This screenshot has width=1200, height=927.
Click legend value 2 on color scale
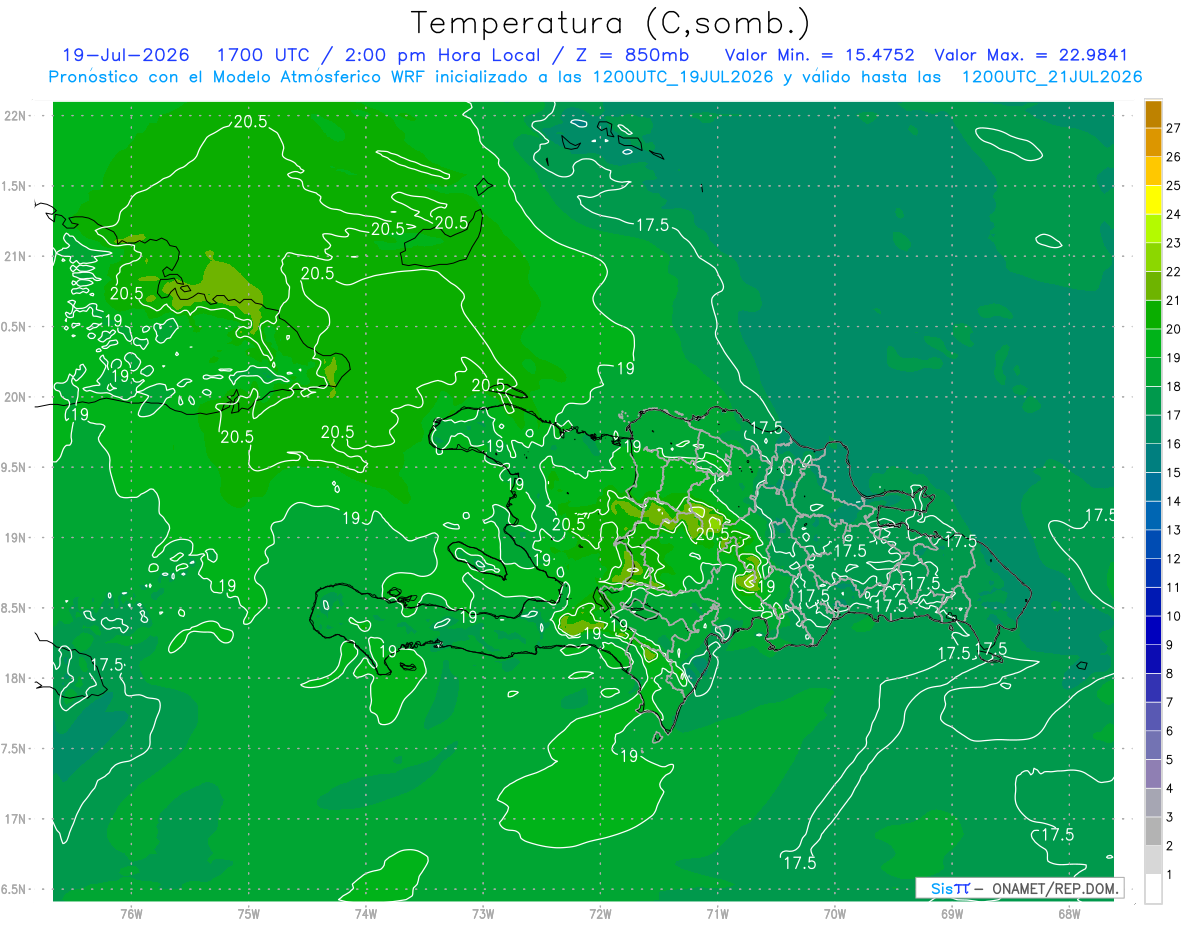click(1169, 845)
